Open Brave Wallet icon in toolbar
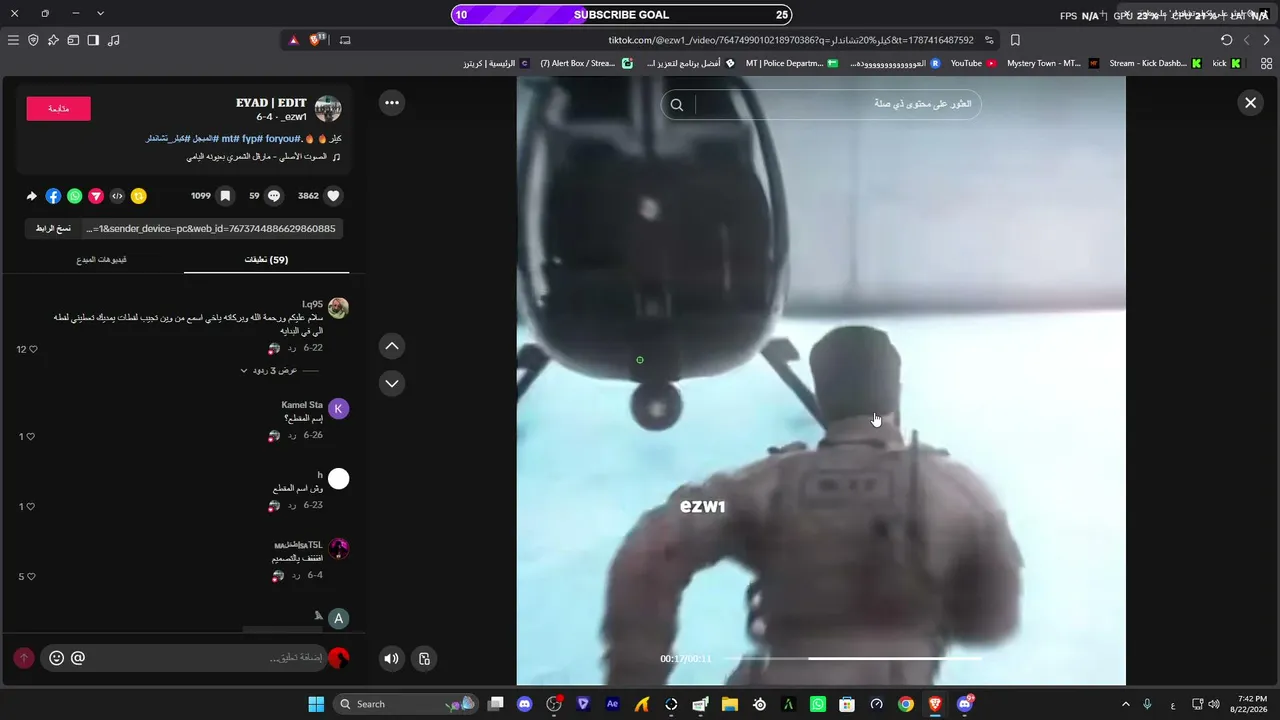1280x720 pixels. point(73,40)
